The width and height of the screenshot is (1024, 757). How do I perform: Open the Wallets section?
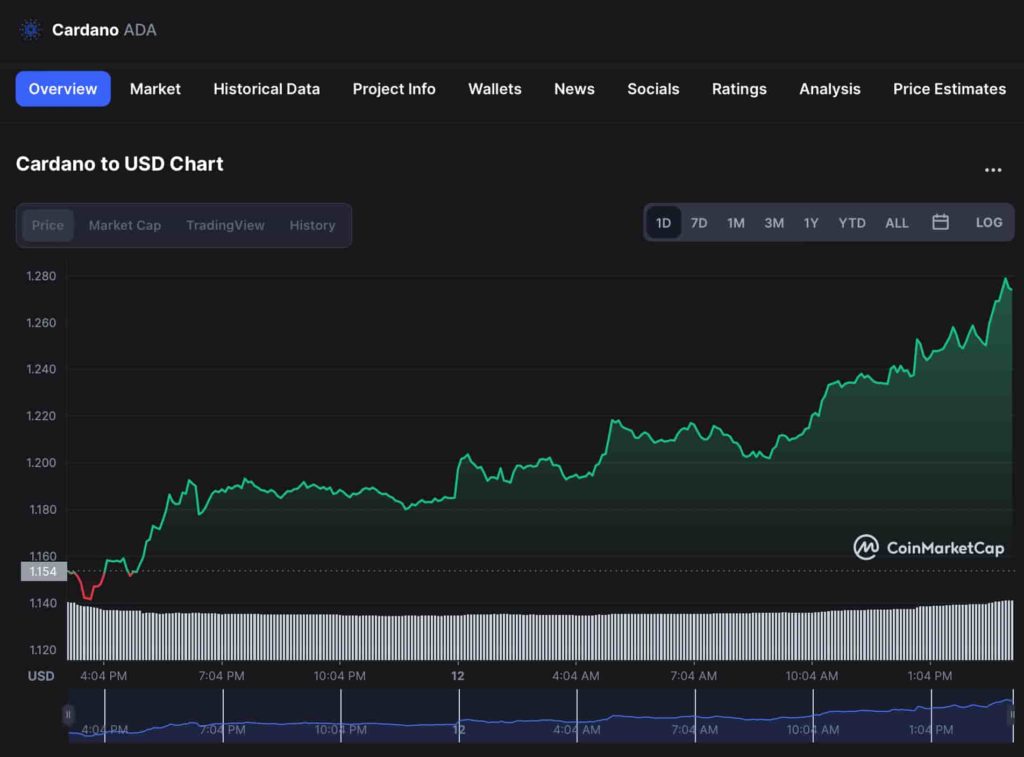pyautogui.click(x=494, y=89)
